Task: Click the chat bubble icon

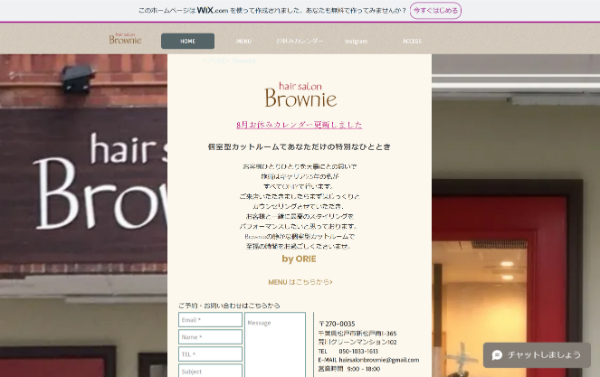Action: tap(497, 355)
